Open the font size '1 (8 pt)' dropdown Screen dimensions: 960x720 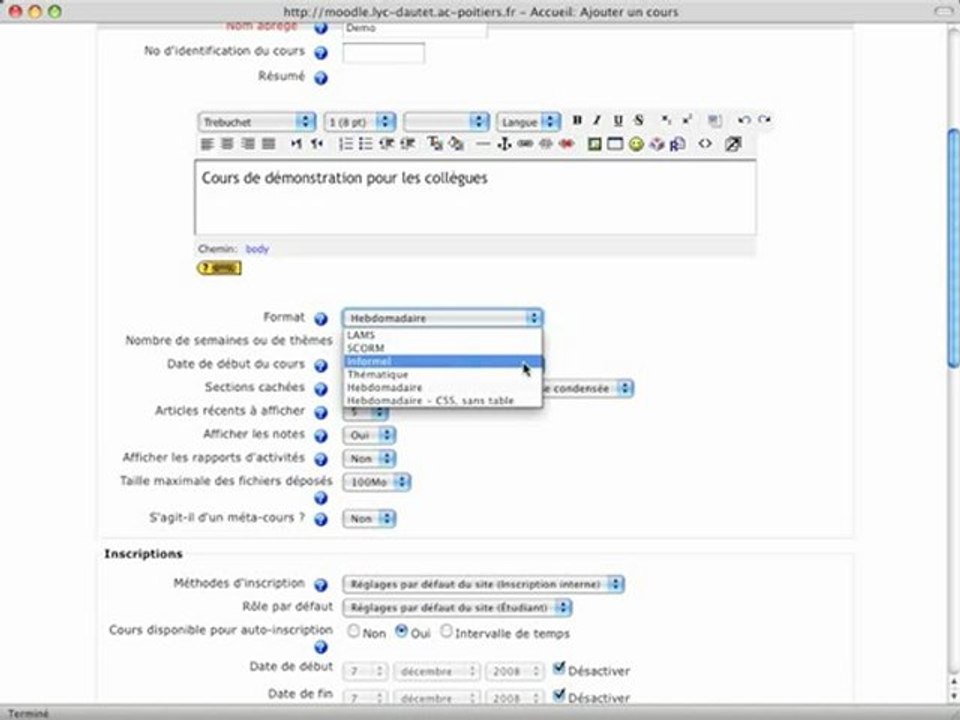tap(359, 122)
